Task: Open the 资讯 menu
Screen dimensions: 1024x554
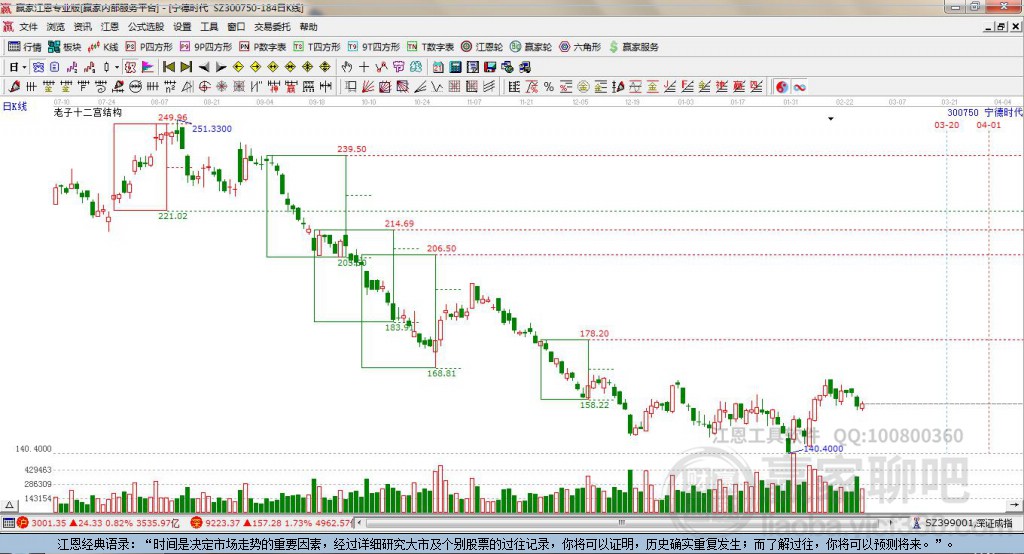Action: point(83,27)
